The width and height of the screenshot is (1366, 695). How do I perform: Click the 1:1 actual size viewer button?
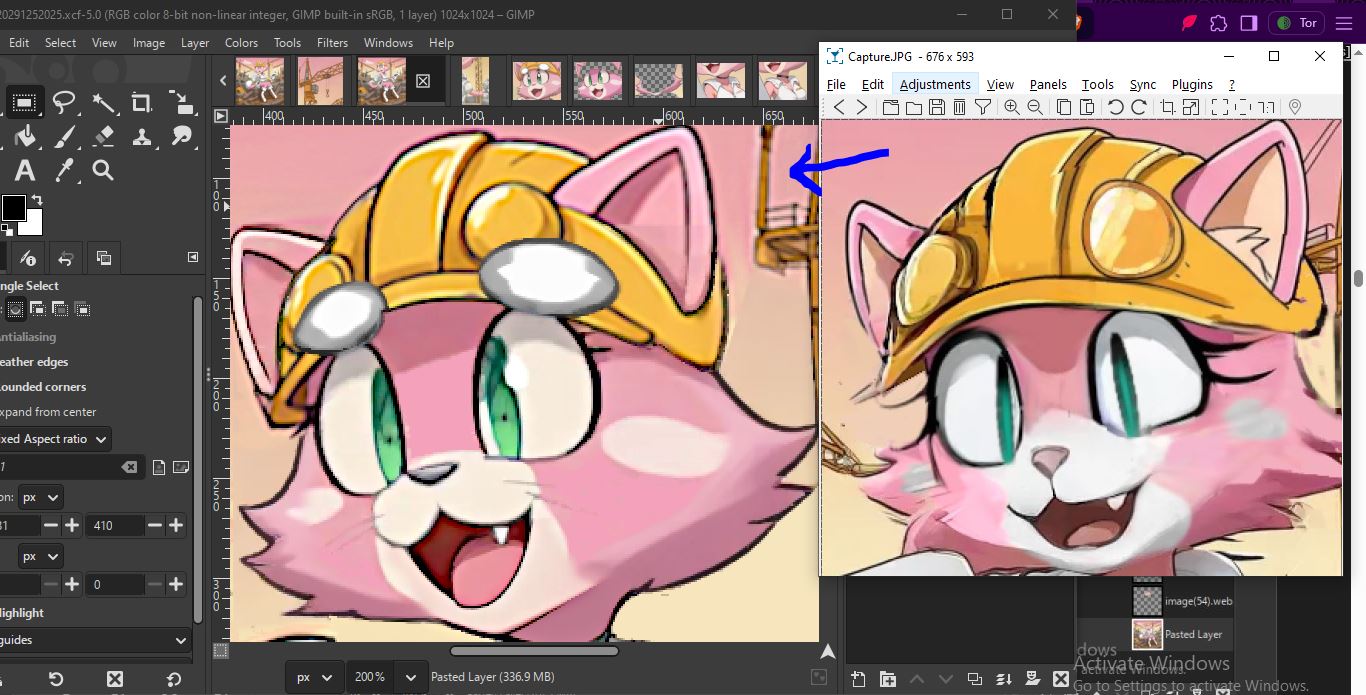coord(1266,107)
